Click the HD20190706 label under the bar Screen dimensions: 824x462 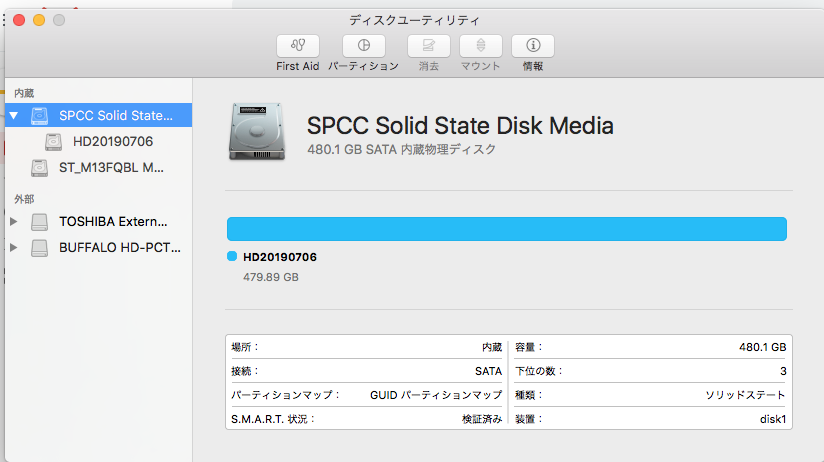(x=280, y=257)
